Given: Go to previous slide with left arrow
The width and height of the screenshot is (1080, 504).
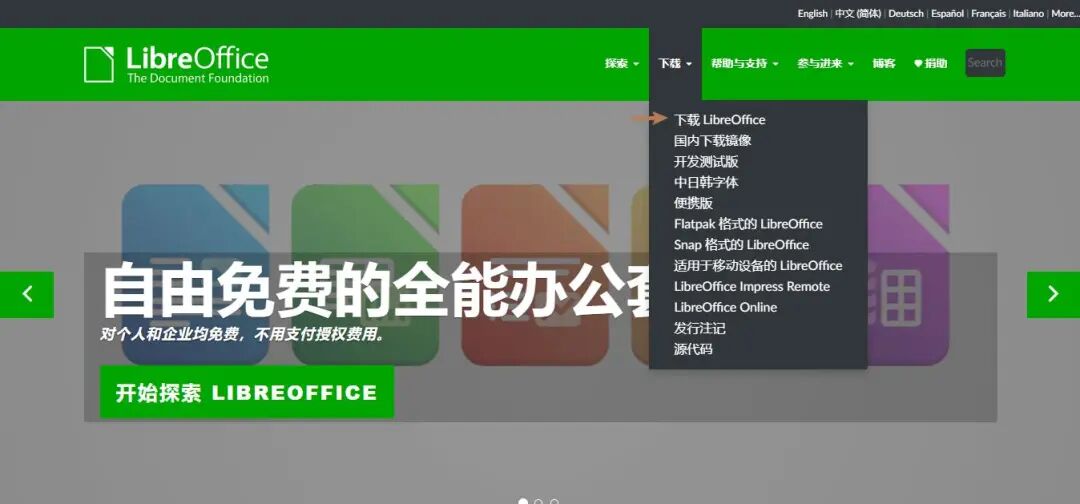Looking at the screenshot, I should (27, 295).
